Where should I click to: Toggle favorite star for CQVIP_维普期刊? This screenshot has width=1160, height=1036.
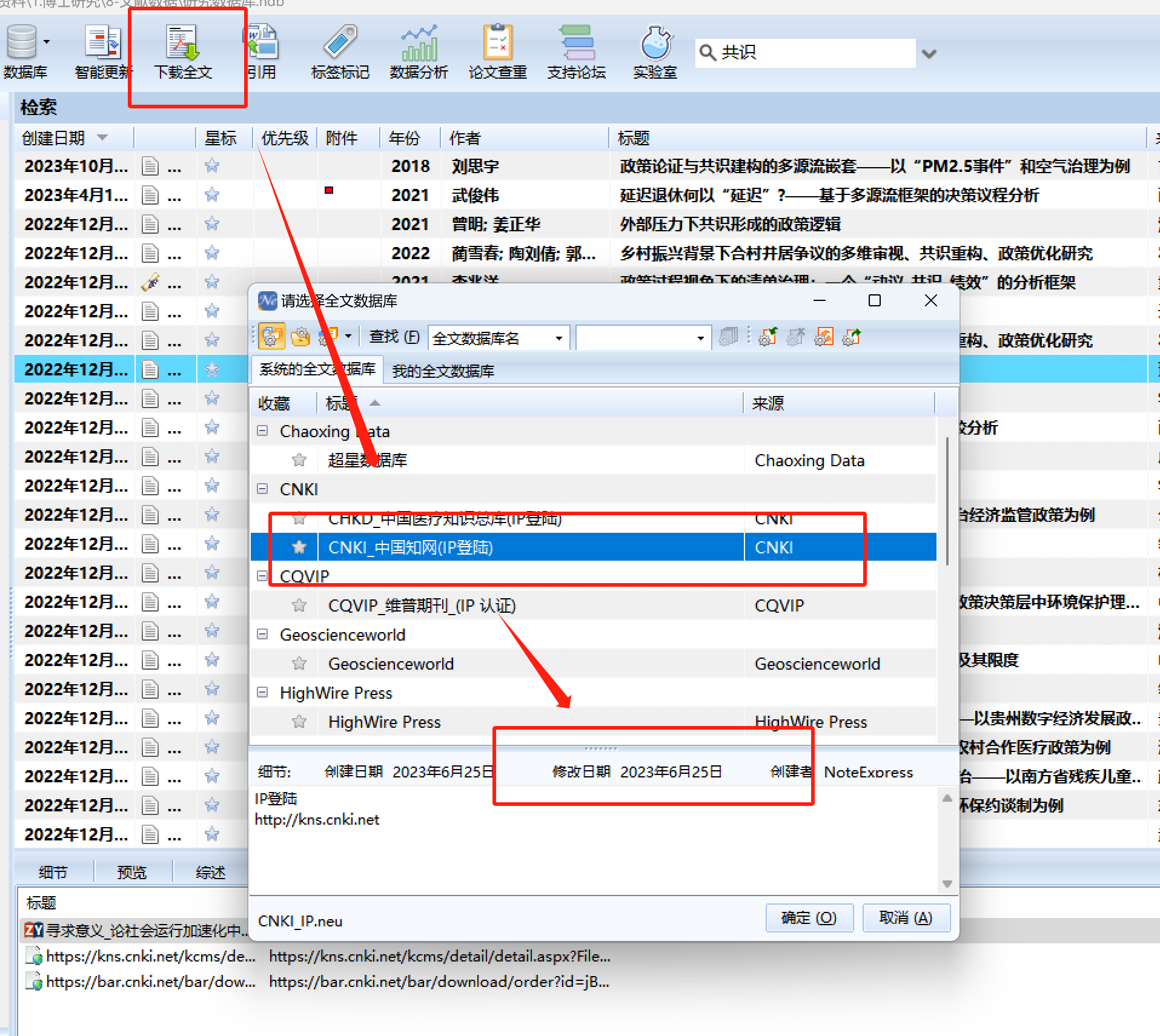pos(299,605)
